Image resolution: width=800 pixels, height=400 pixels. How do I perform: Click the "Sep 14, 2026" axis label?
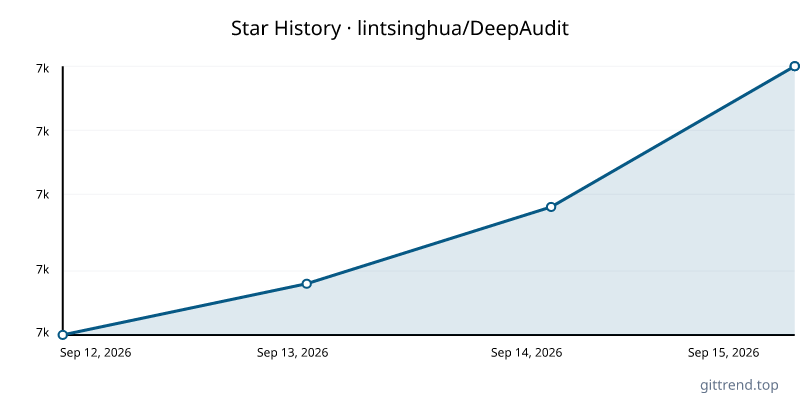pos(527,353)
